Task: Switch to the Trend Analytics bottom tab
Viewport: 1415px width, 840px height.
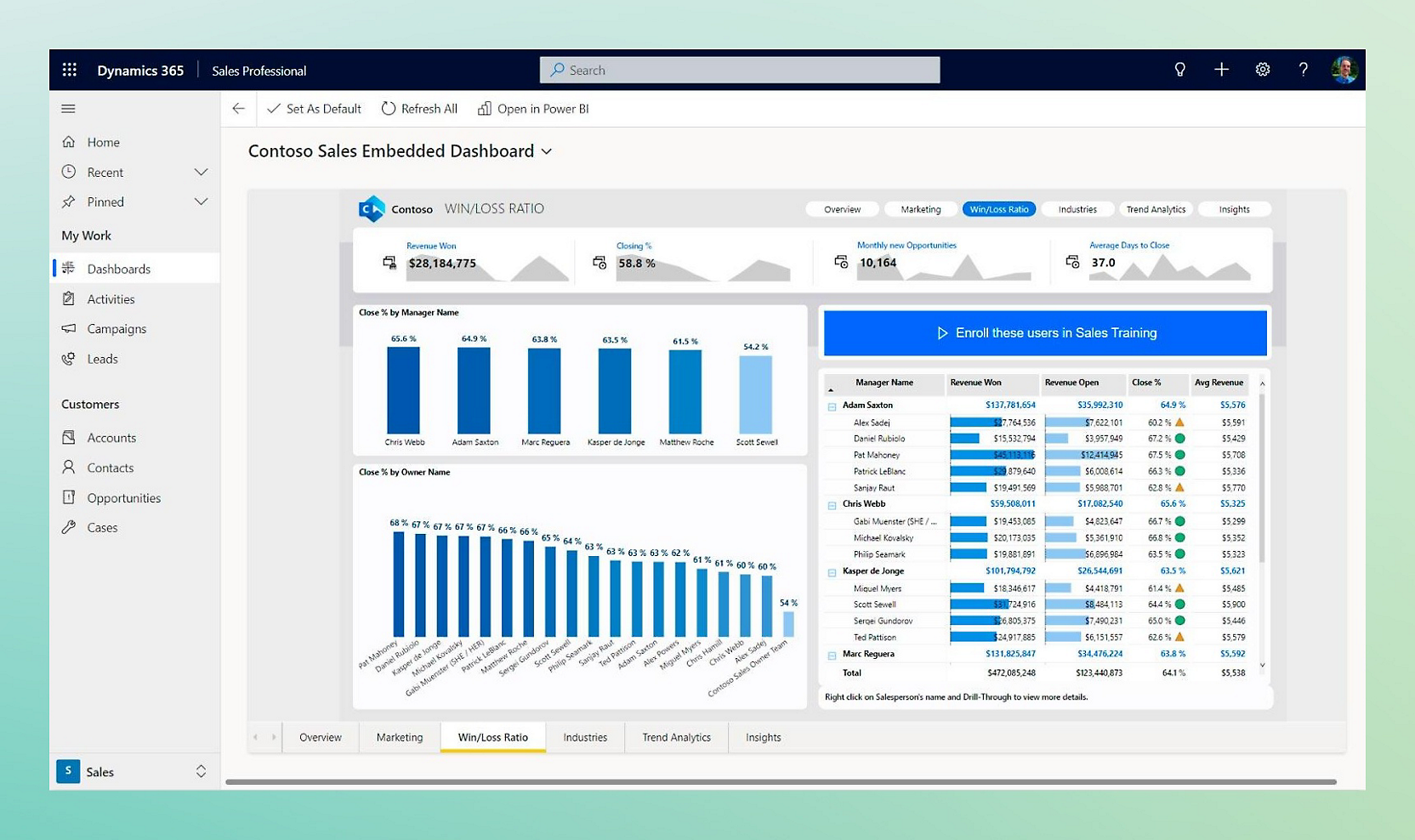Action: (x=676, y=737)
